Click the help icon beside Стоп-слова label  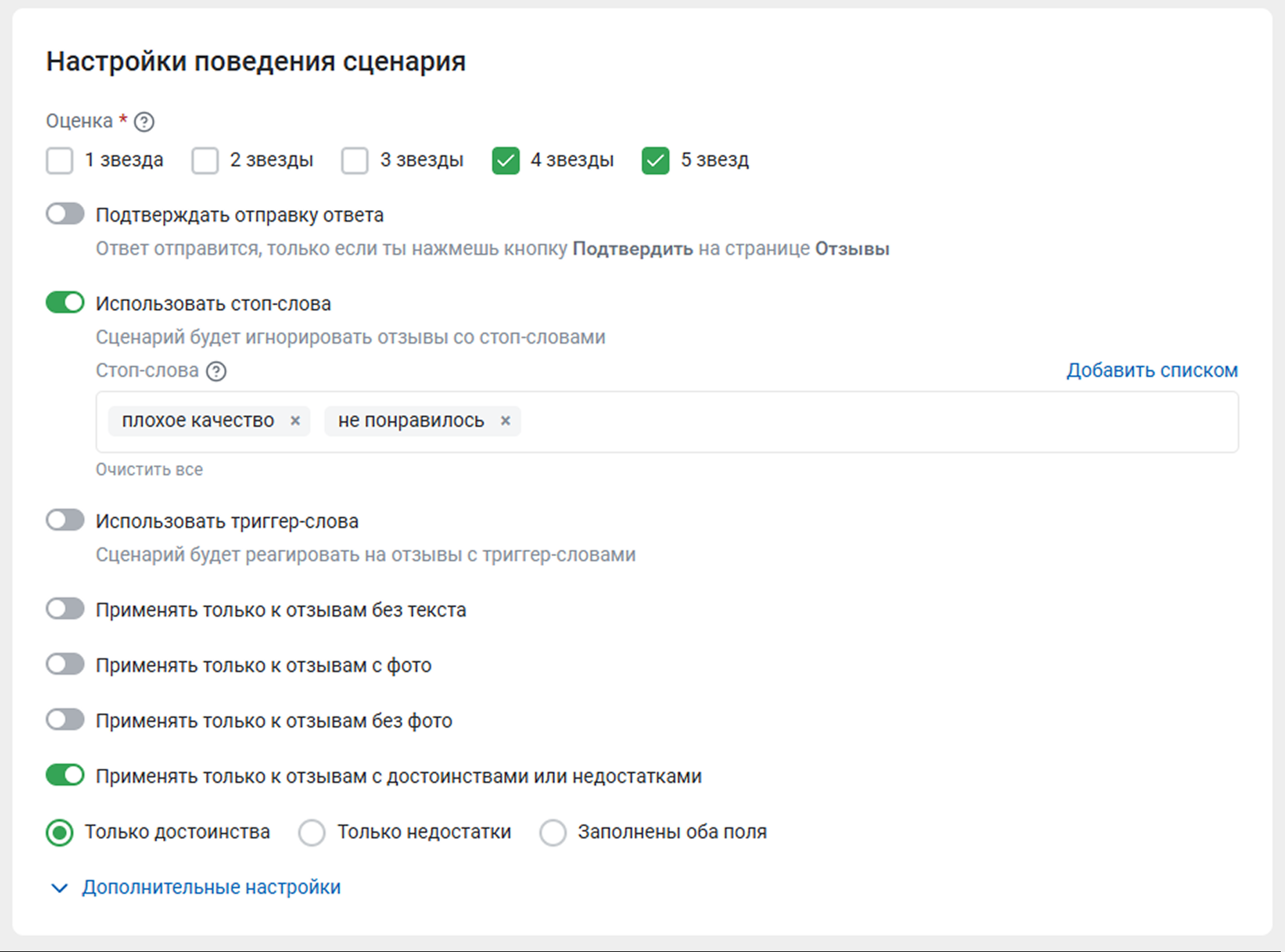tap(216, 371)
